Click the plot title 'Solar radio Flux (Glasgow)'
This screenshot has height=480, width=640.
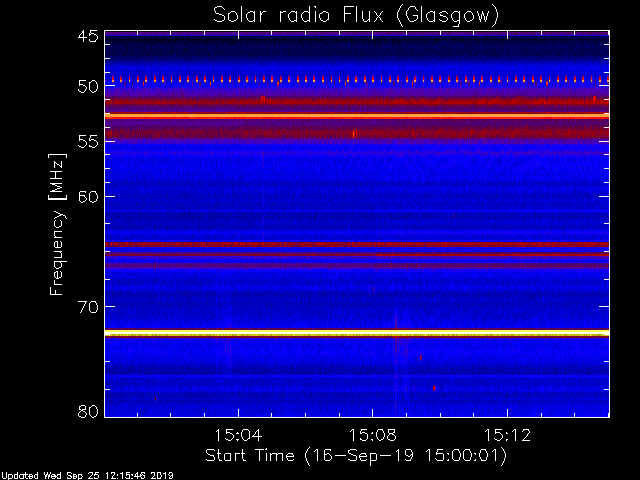click(356, 16)
